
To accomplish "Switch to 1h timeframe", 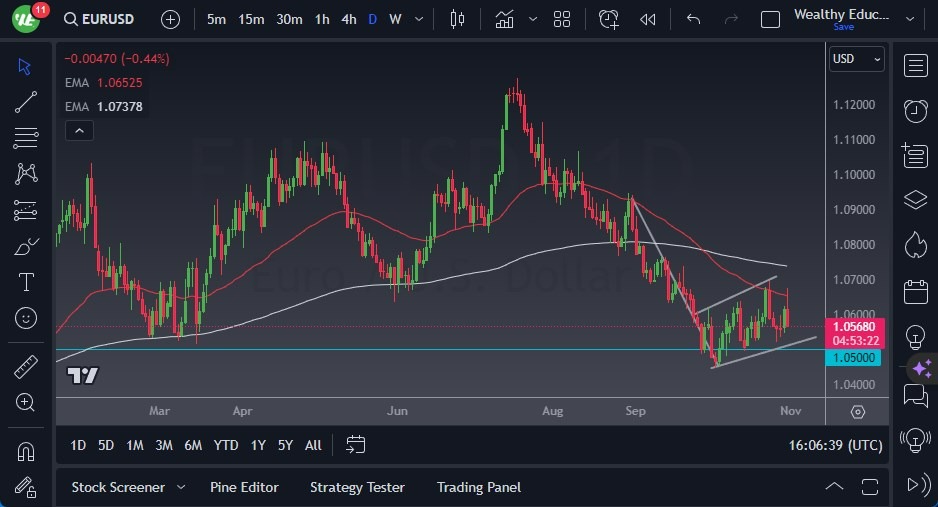I will 322,19.
